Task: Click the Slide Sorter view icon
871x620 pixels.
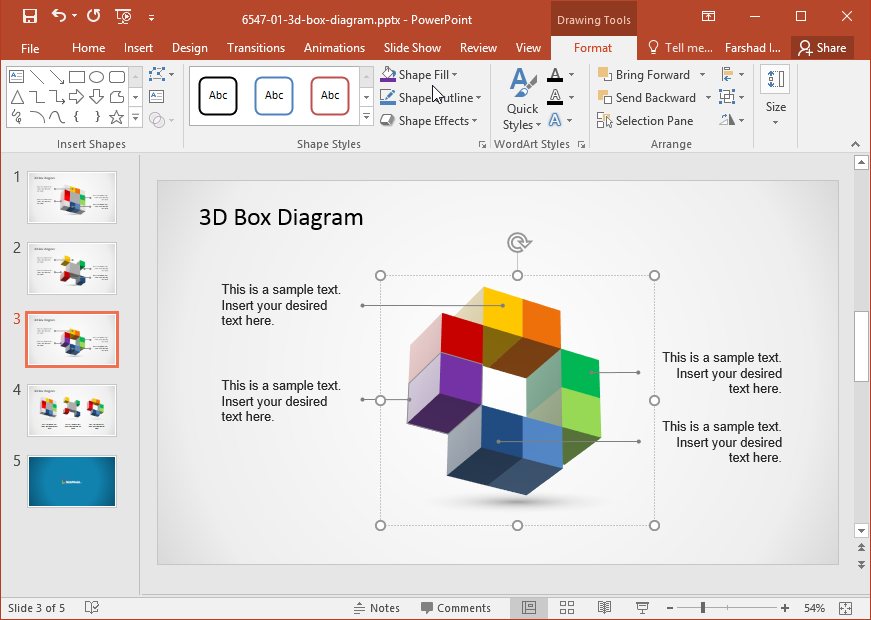Action: point(567,608)
